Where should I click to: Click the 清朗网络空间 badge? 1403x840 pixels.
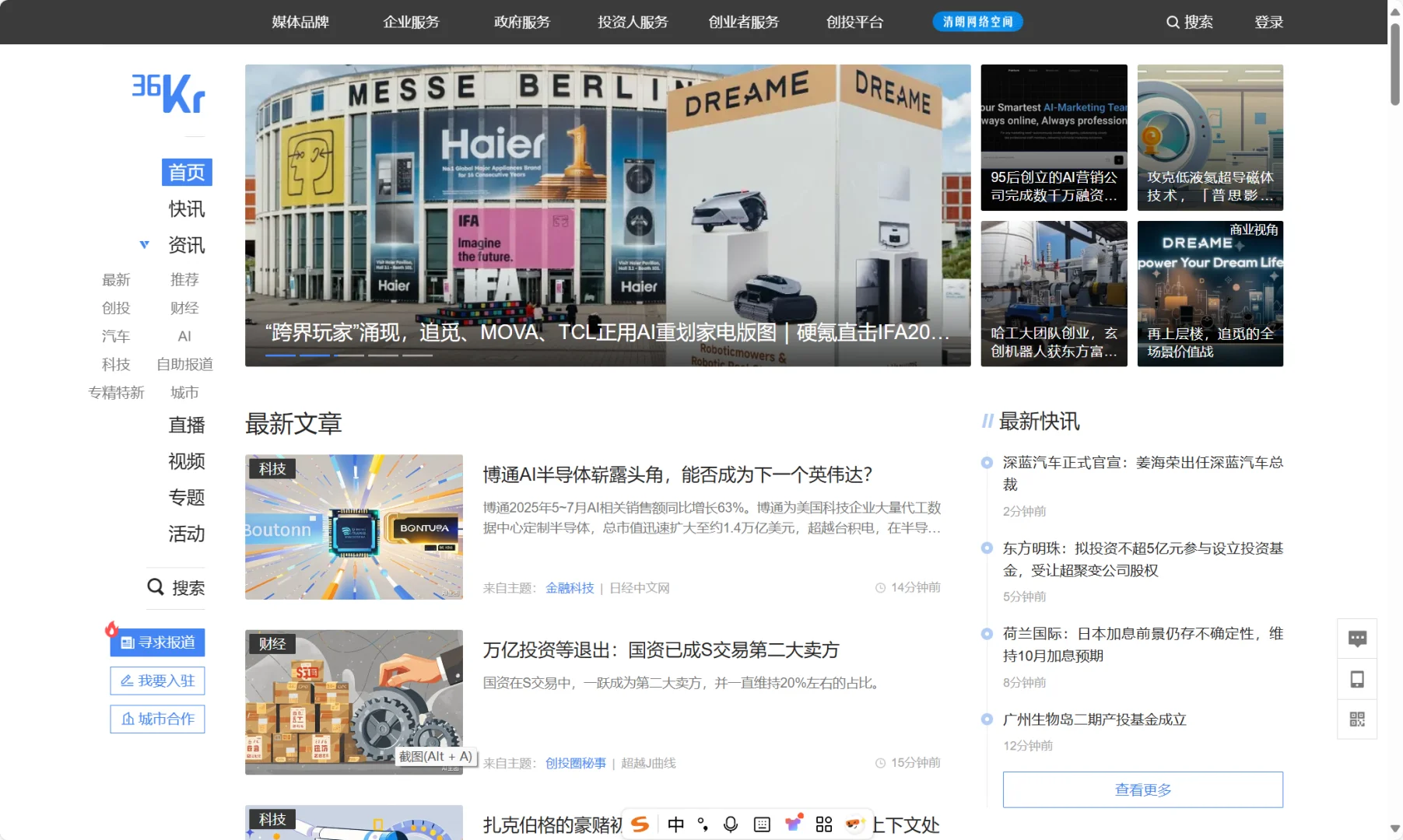pos(977,22)
